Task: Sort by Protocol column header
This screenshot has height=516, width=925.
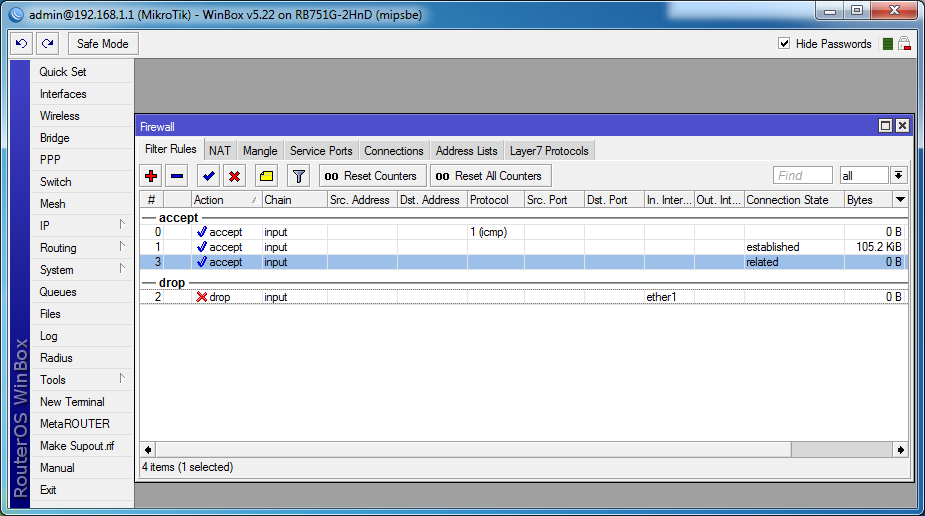Action: (496, 200)
